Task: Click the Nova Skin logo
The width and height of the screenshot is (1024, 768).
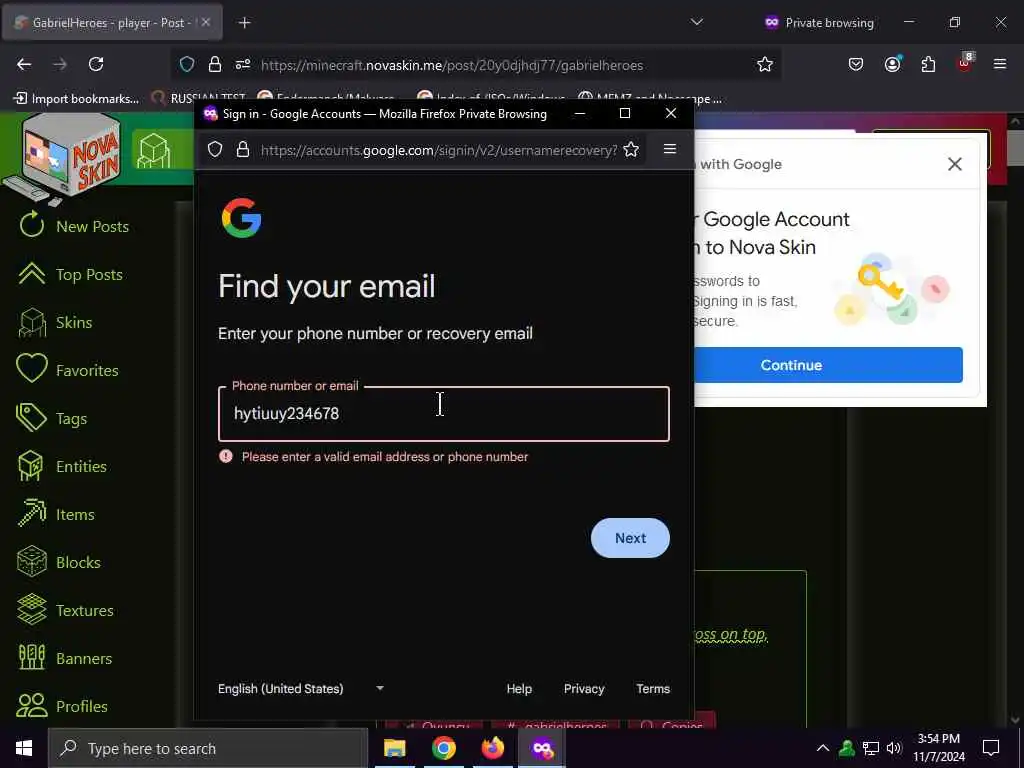Action: tap(63, 159)
